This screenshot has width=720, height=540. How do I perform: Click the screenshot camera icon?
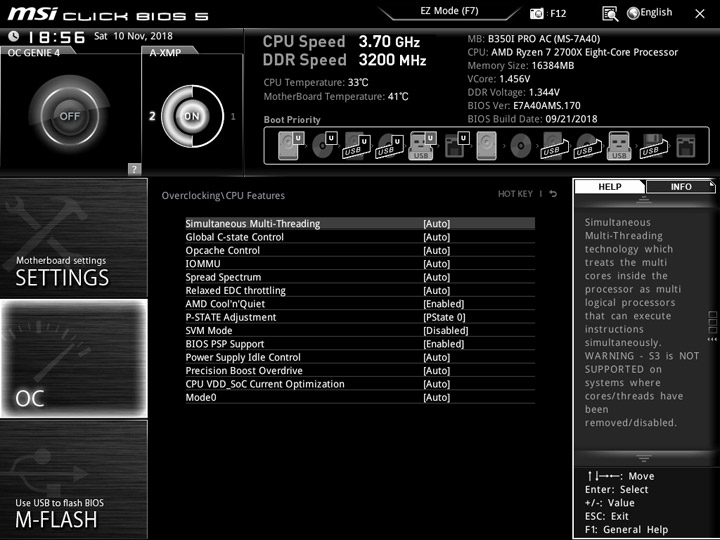tap(536, 13)
